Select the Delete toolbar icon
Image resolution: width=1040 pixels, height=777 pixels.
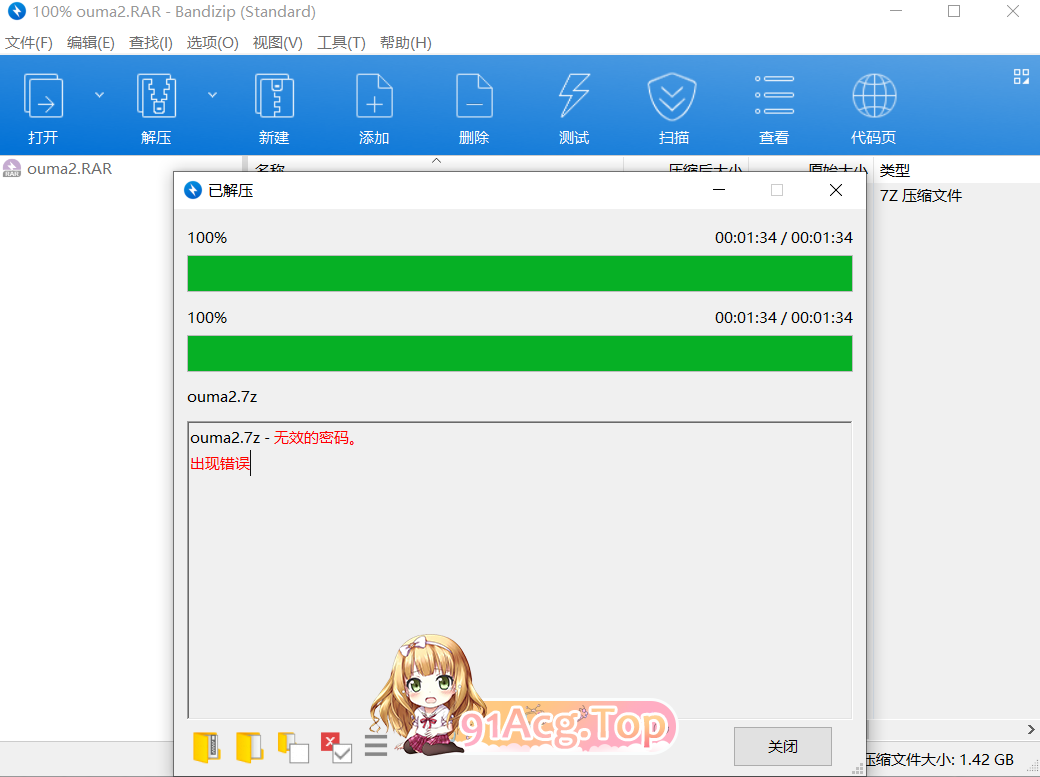(474, 105)
